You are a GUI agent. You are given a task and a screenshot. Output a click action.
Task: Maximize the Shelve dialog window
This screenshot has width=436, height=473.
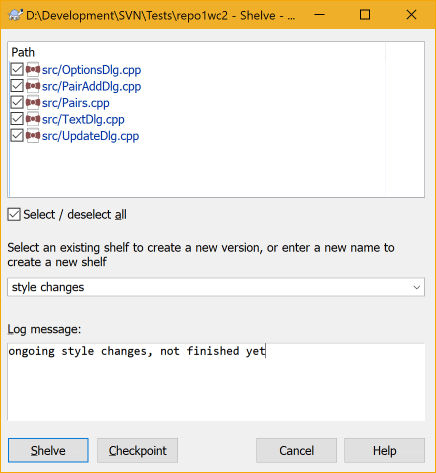[x=365, y=15]
